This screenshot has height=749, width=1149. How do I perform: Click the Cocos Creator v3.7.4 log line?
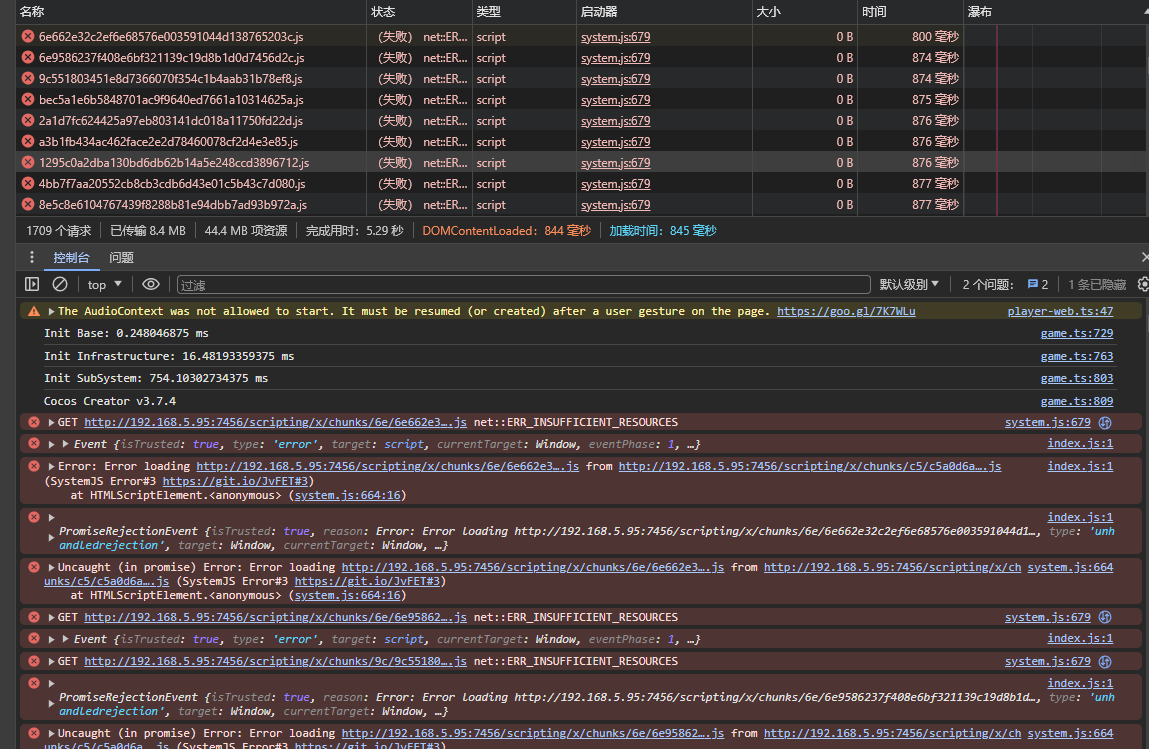110,402
